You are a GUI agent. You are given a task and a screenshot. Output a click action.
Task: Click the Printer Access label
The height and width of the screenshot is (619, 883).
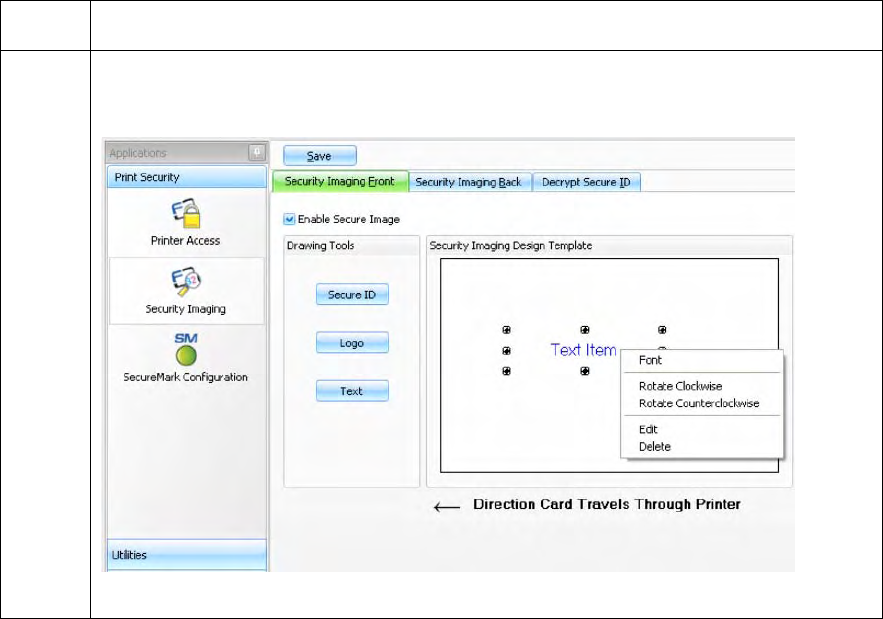click(185, 241)
